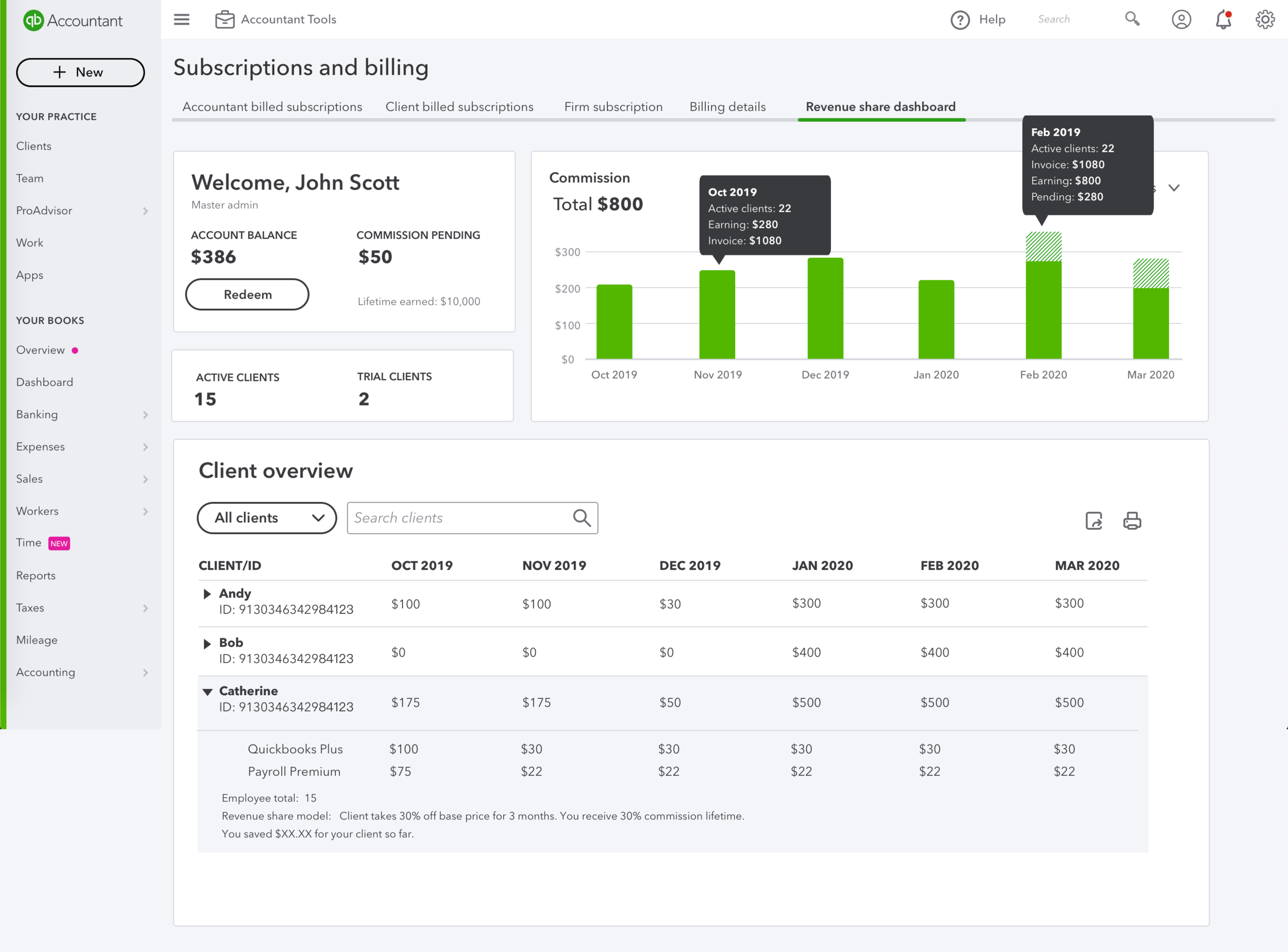Go to Overview in Your Books
Image resolution: width=1288 pixels, height=952 pixels.
pos(40,350)
